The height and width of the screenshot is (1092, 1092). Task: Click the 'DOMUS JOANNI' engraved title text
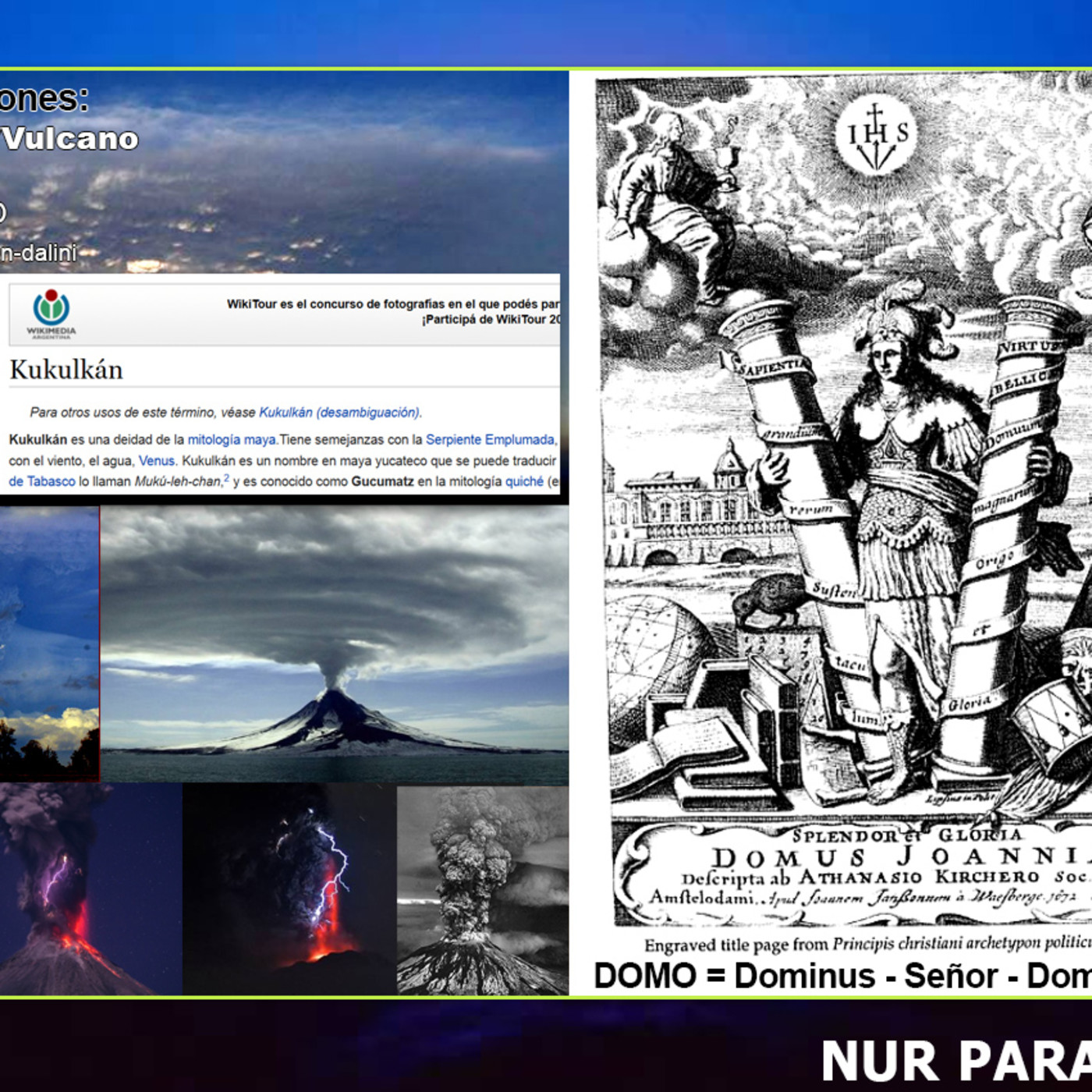point(901,858)
